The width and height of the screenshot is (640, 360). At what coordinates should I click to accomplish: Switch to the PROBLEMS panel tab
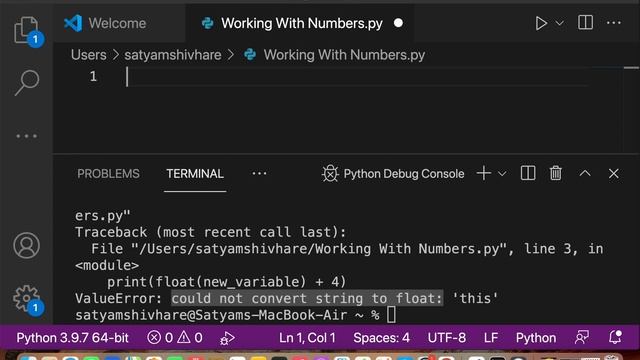coord(108,174)
